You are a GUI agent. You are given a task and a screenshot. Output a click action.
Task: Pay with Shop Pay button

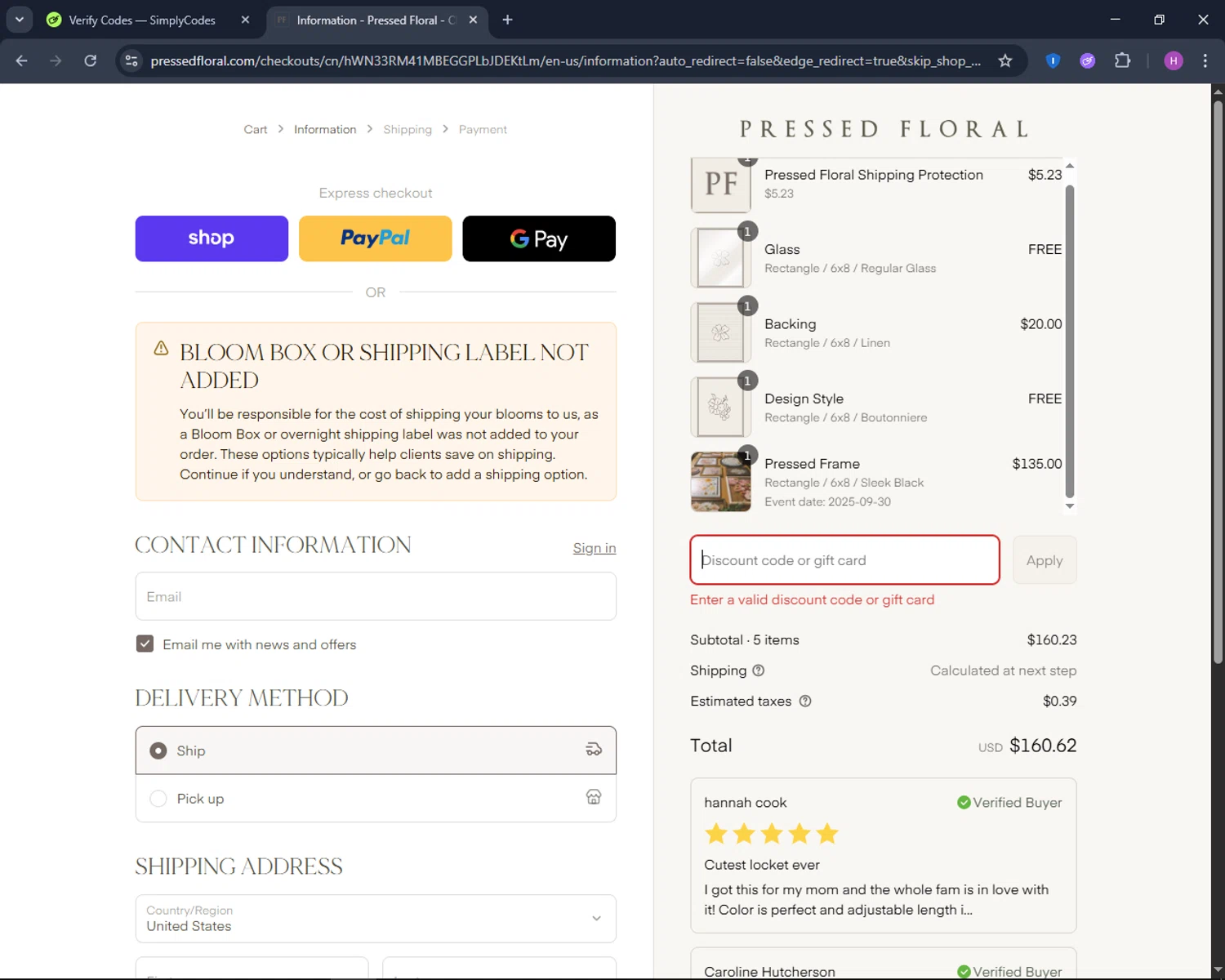(x=212, y=238)
